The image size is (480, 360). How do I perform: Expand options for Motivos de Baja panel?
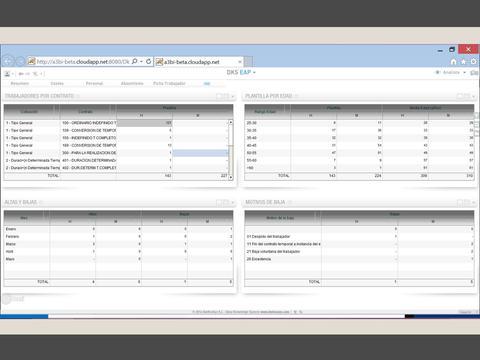coord(473,202)
